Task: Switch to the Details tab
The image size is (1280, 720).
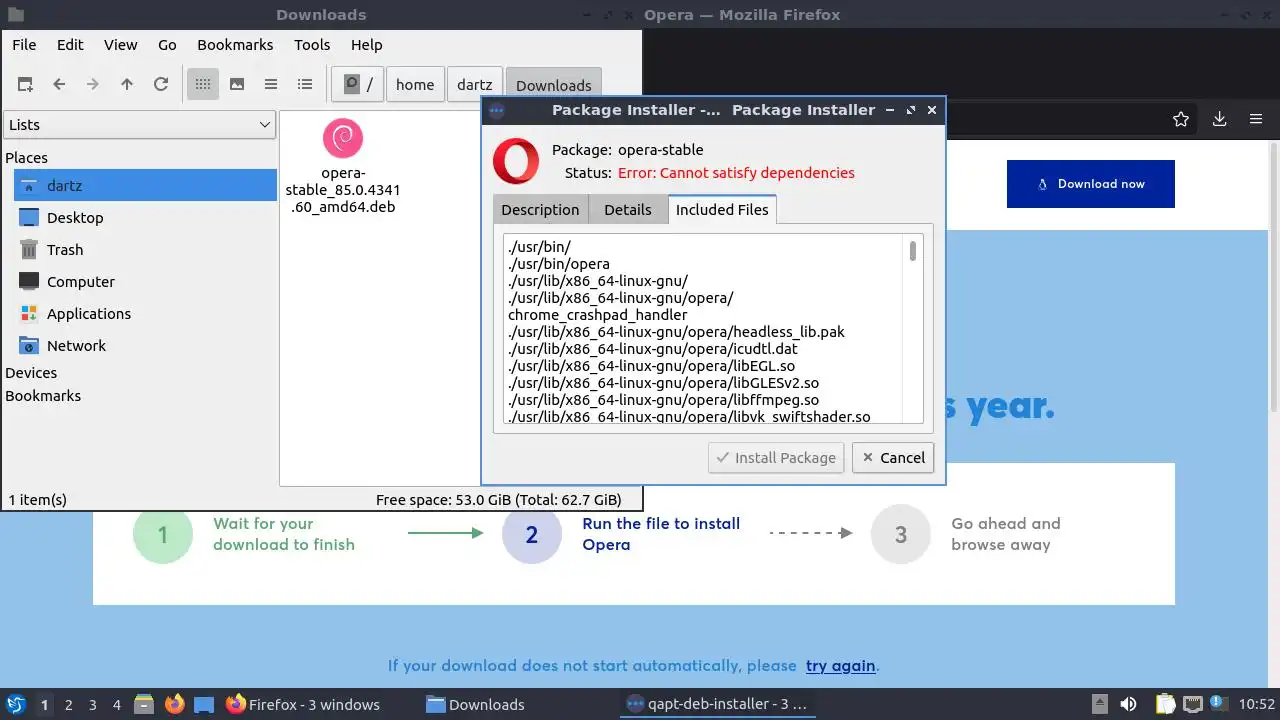Action: pos(628,209)
